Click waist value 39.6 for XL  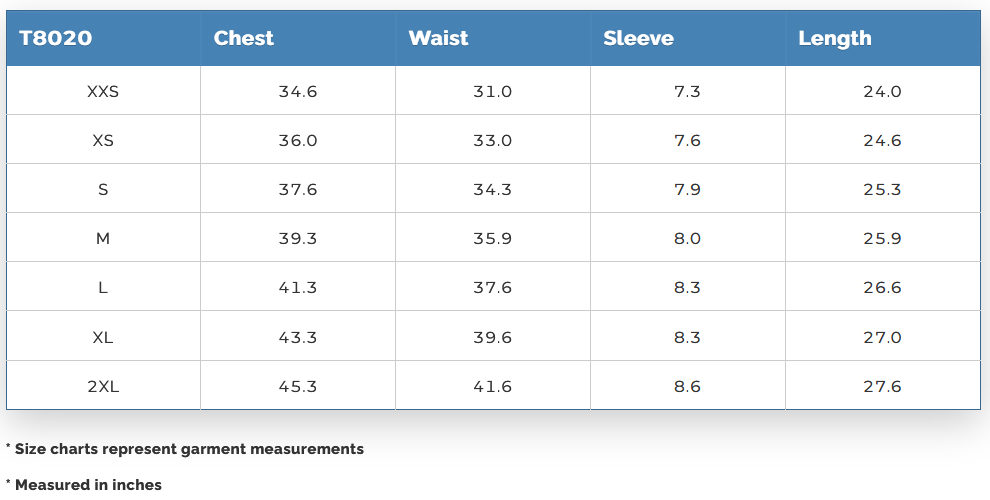click(493, 337)
